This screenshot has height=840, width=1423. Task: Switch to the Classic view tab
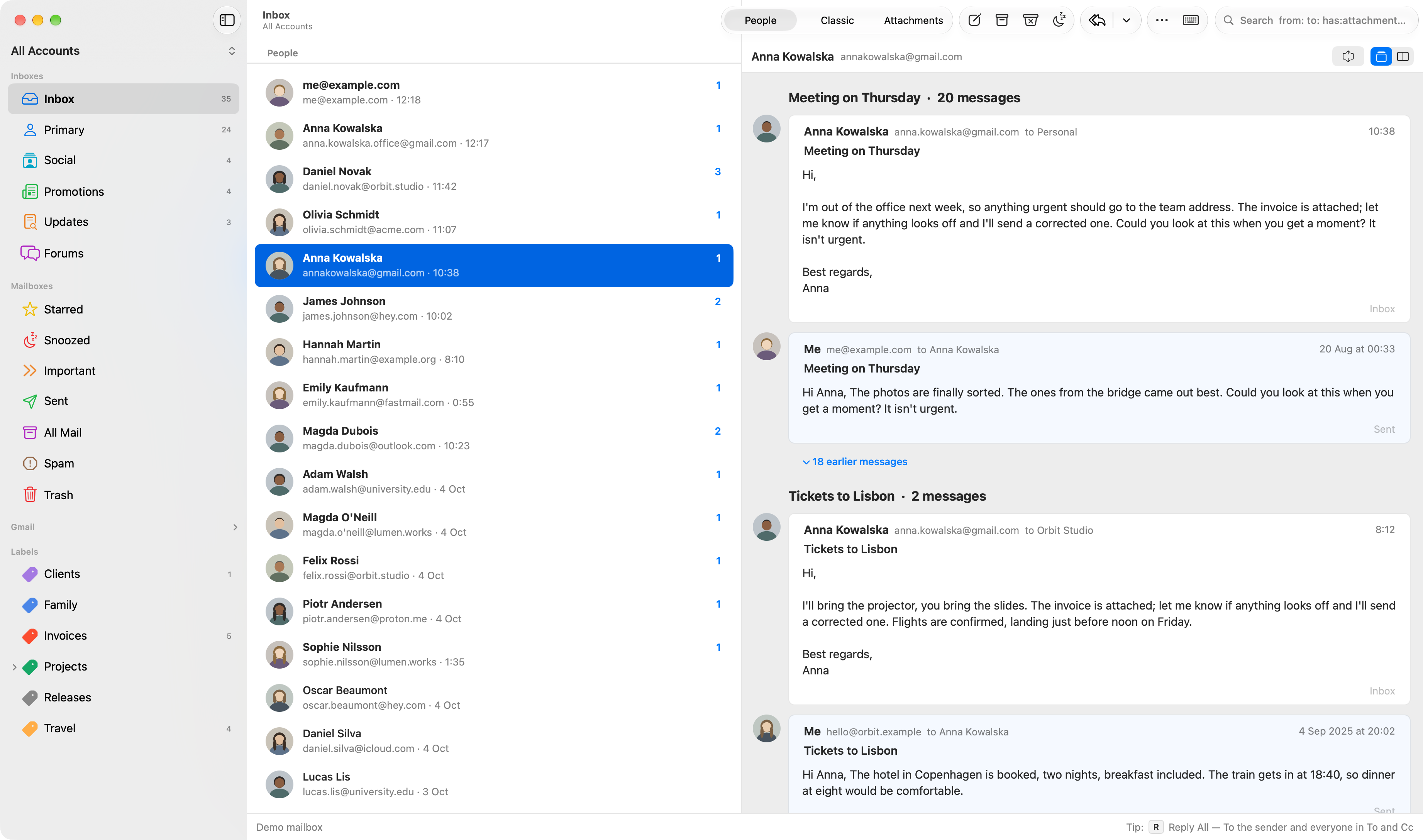point(837,20)
